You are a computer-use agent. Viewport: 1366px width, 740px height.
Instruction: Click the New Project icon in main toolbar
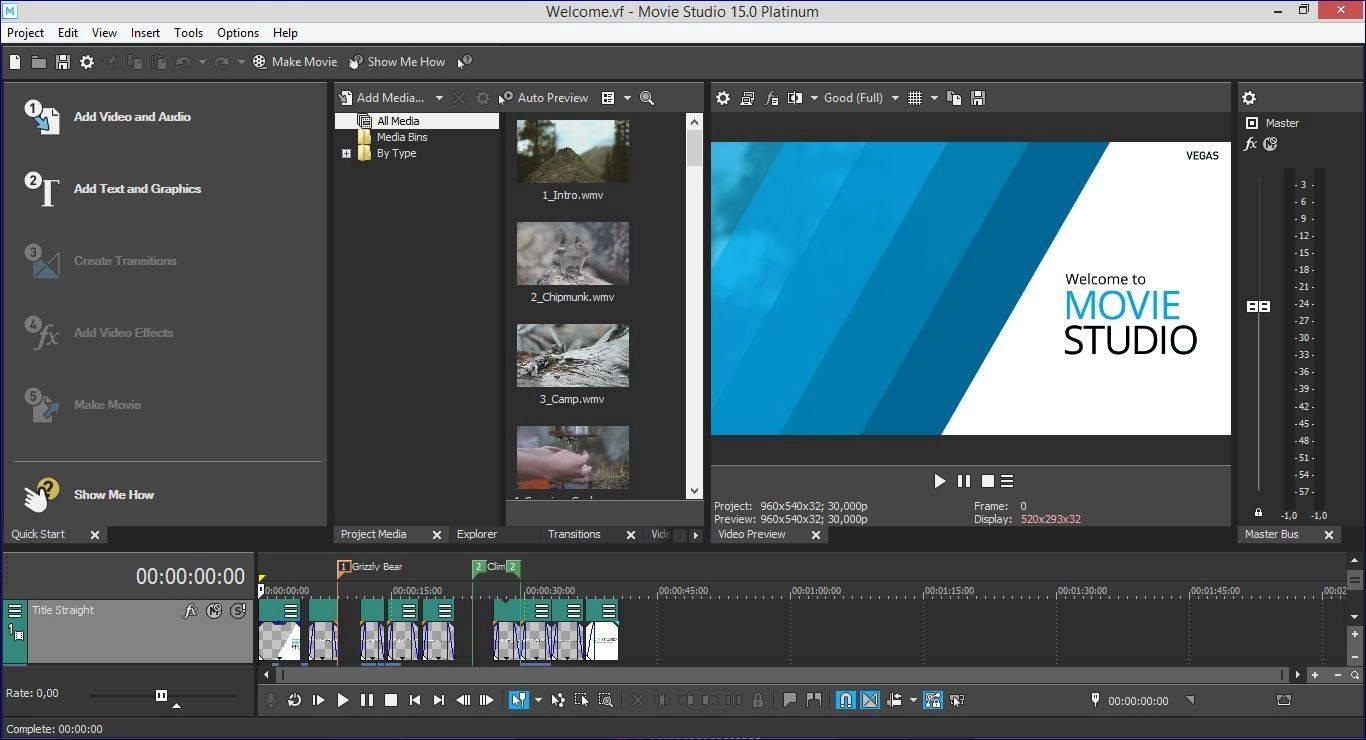point(15,62)
